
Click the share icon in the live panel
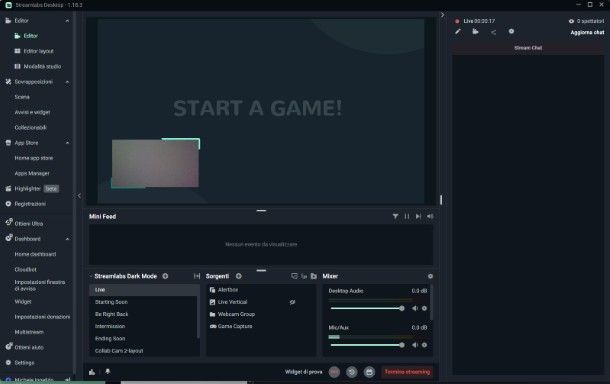493,32
